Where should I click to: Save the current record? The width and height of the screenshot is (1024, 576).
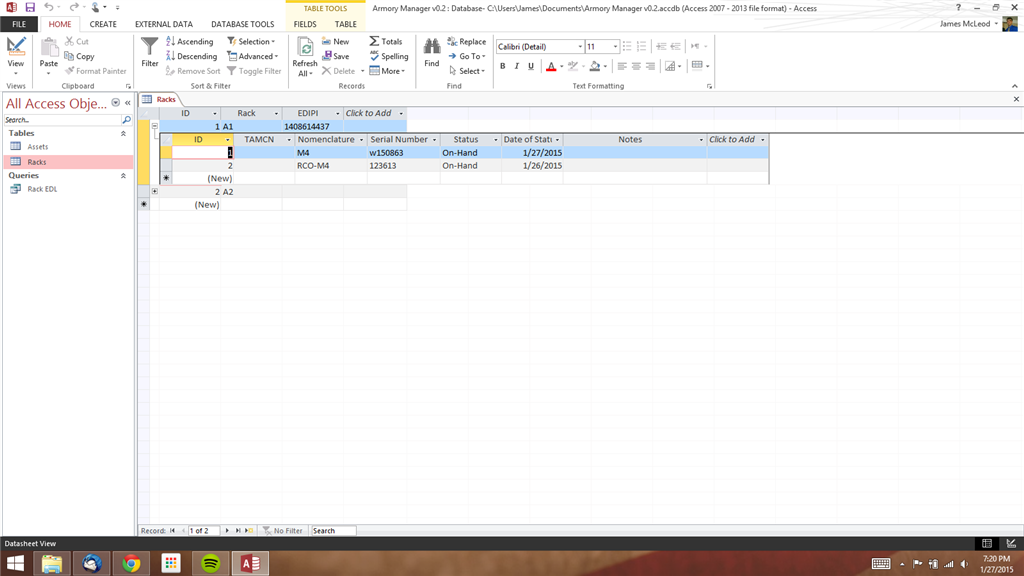(336, 56)
